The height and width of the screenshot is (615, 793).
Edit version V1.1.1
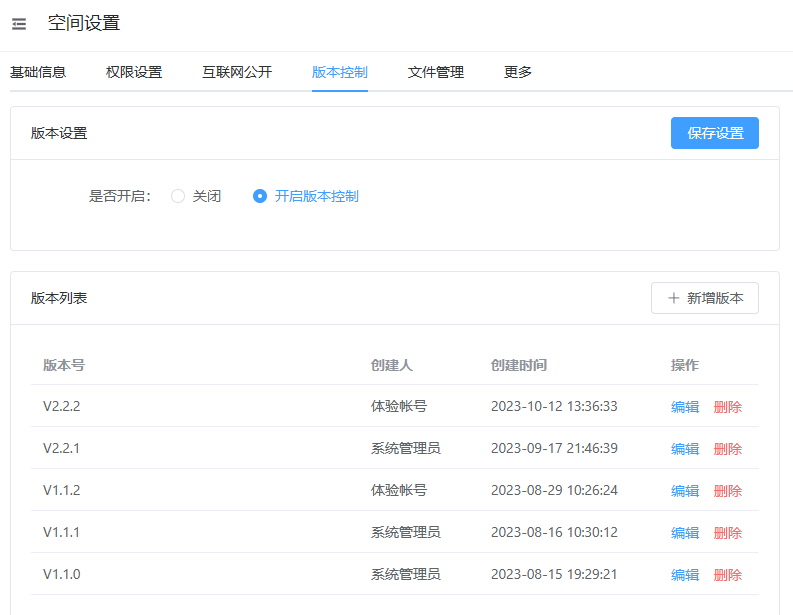click(x=685, y=533)
